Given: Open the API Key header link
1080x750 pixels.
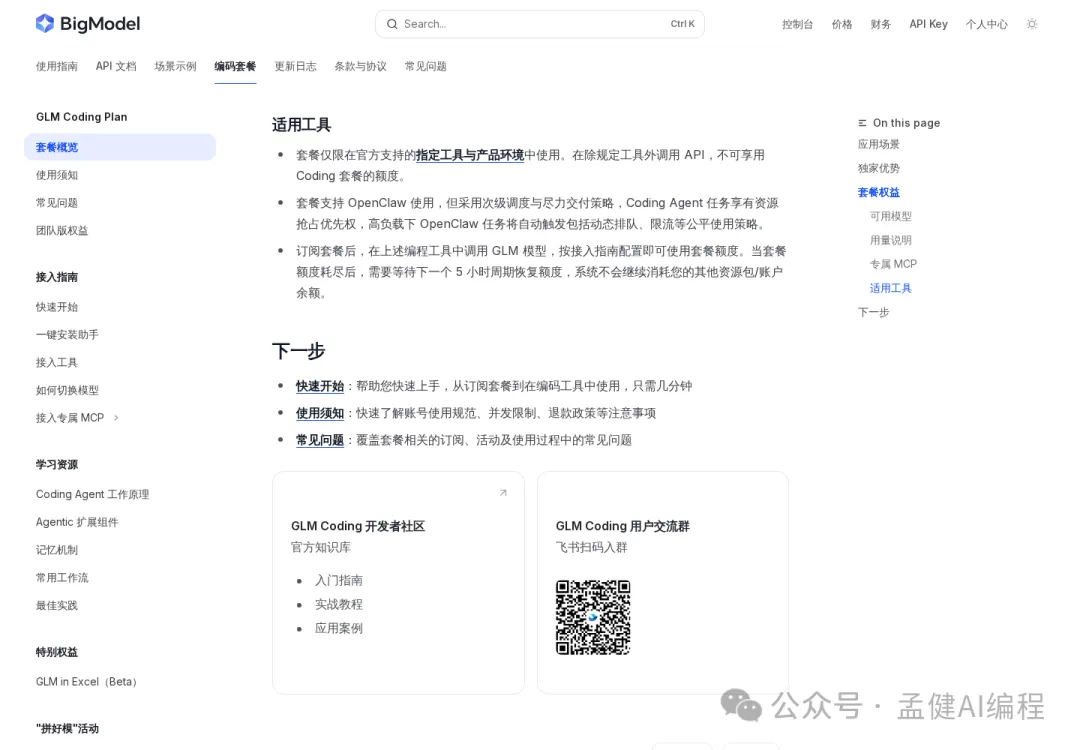Looking at the screenshot, I should 928,24.
